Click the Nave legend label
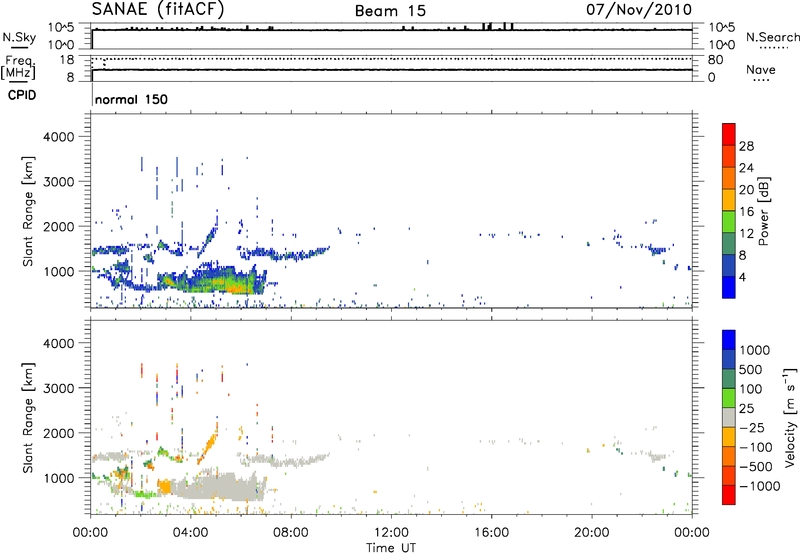This screenshot has width=800, height=554. point(761,70)
